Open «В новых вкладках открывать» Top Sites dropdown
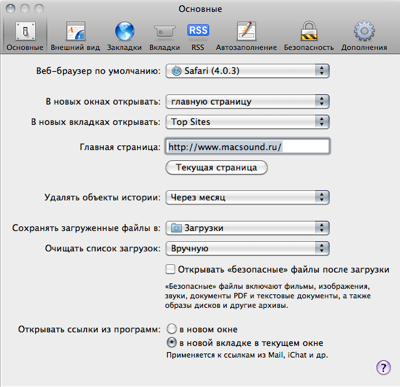This screenshot has height=387, width=400. 247,122
